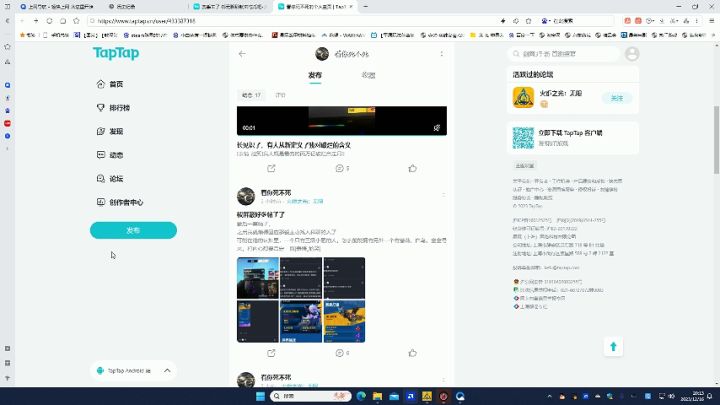Open File Explorer from taskbar
This screenshot has height=405, width=720.
(x=377, y=396)
